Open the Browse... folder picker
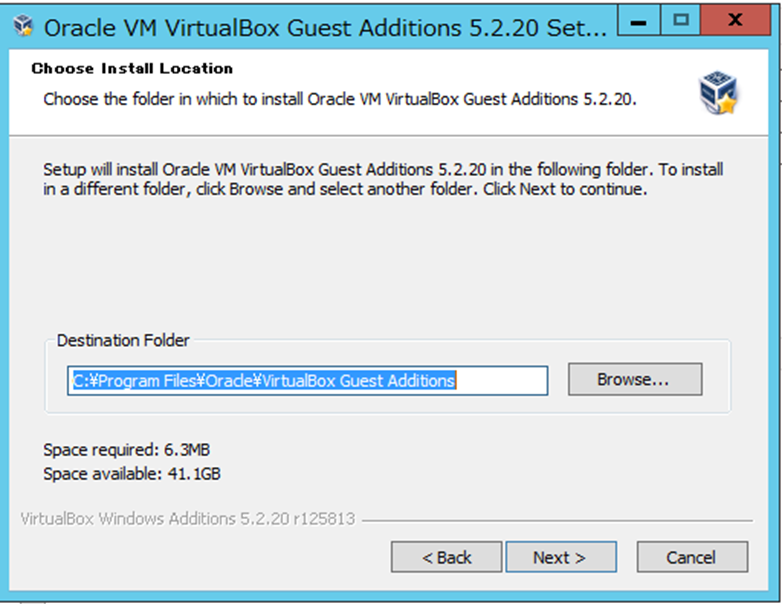Image resolution: width=782 pixels, height=604 pixels. click(635, 380)
